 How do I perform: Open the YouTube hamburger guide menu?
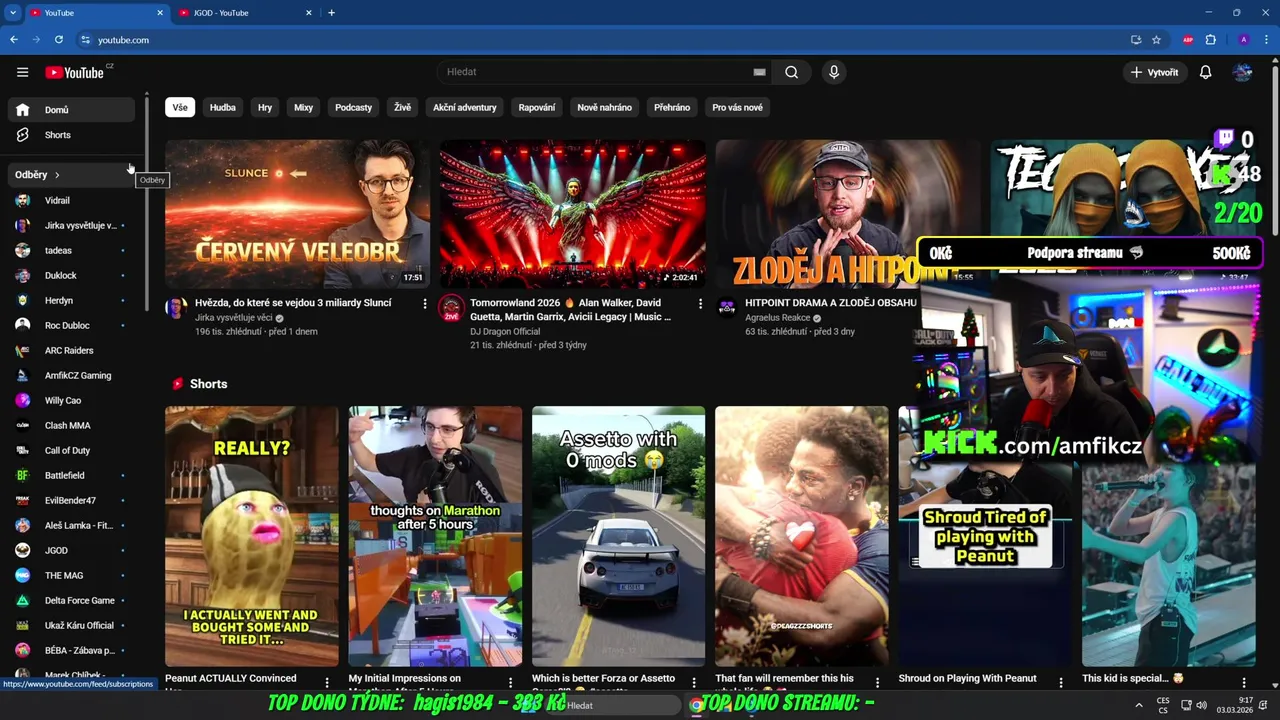[x=22, y=72]
